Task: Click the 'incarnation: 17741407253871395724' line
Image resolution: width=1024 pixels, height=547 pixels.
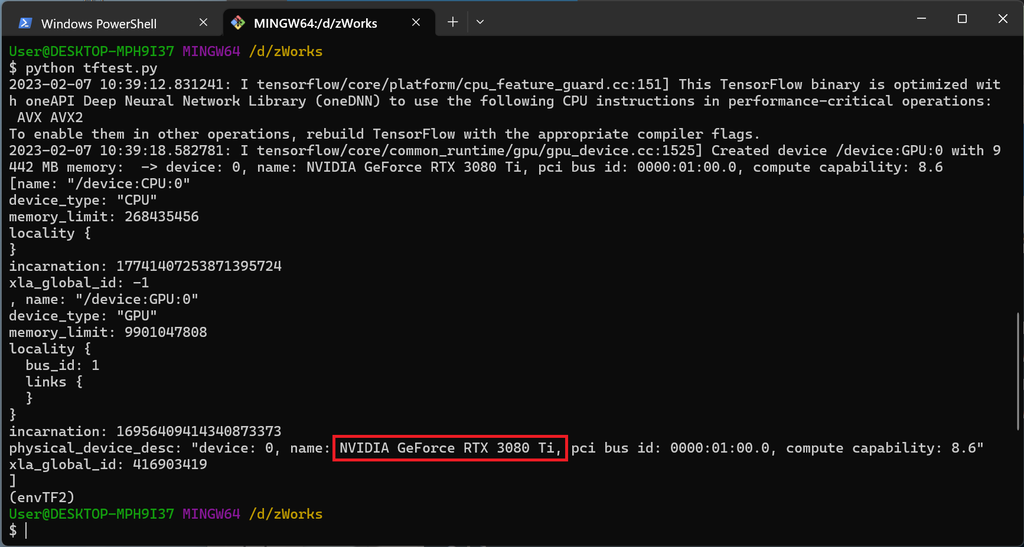Action: point(145,266)
